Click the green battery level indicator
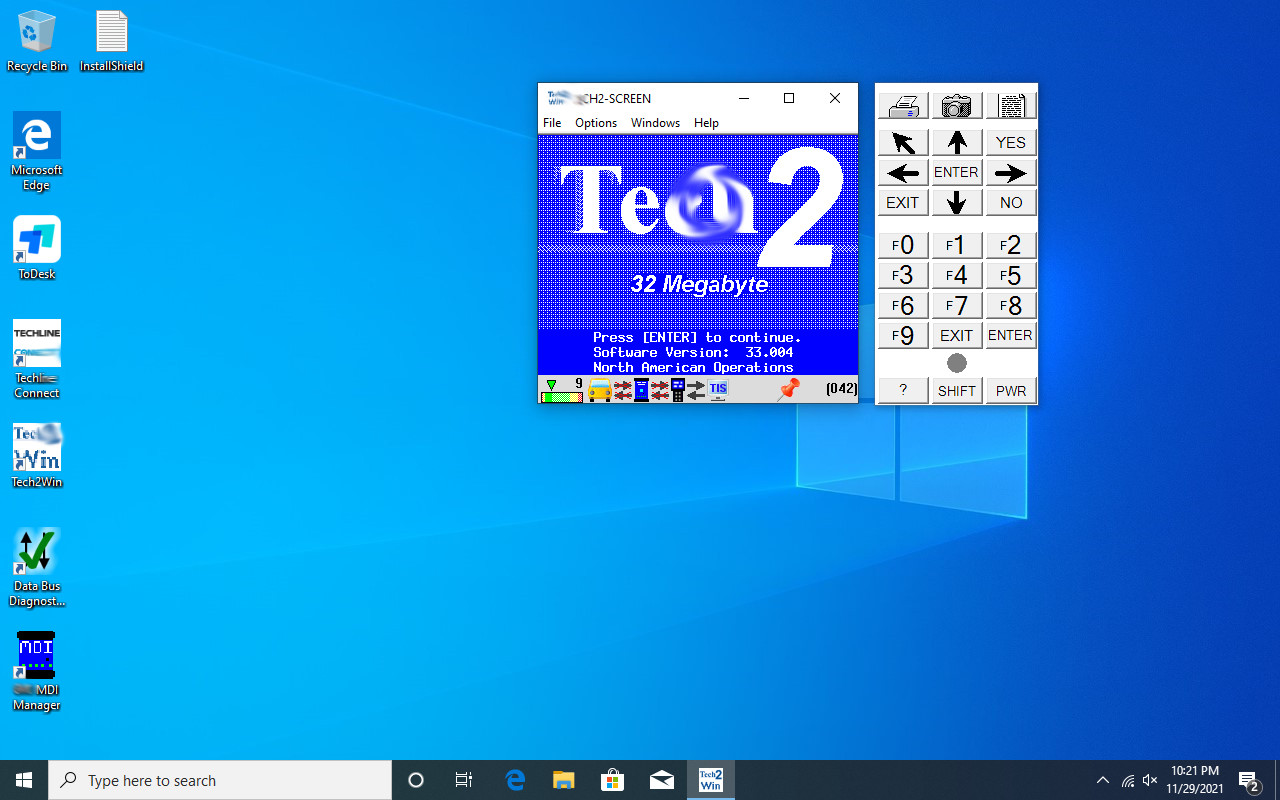This screenshot has width=1280, height=800. pyautogui.click(x=560, y=392)
